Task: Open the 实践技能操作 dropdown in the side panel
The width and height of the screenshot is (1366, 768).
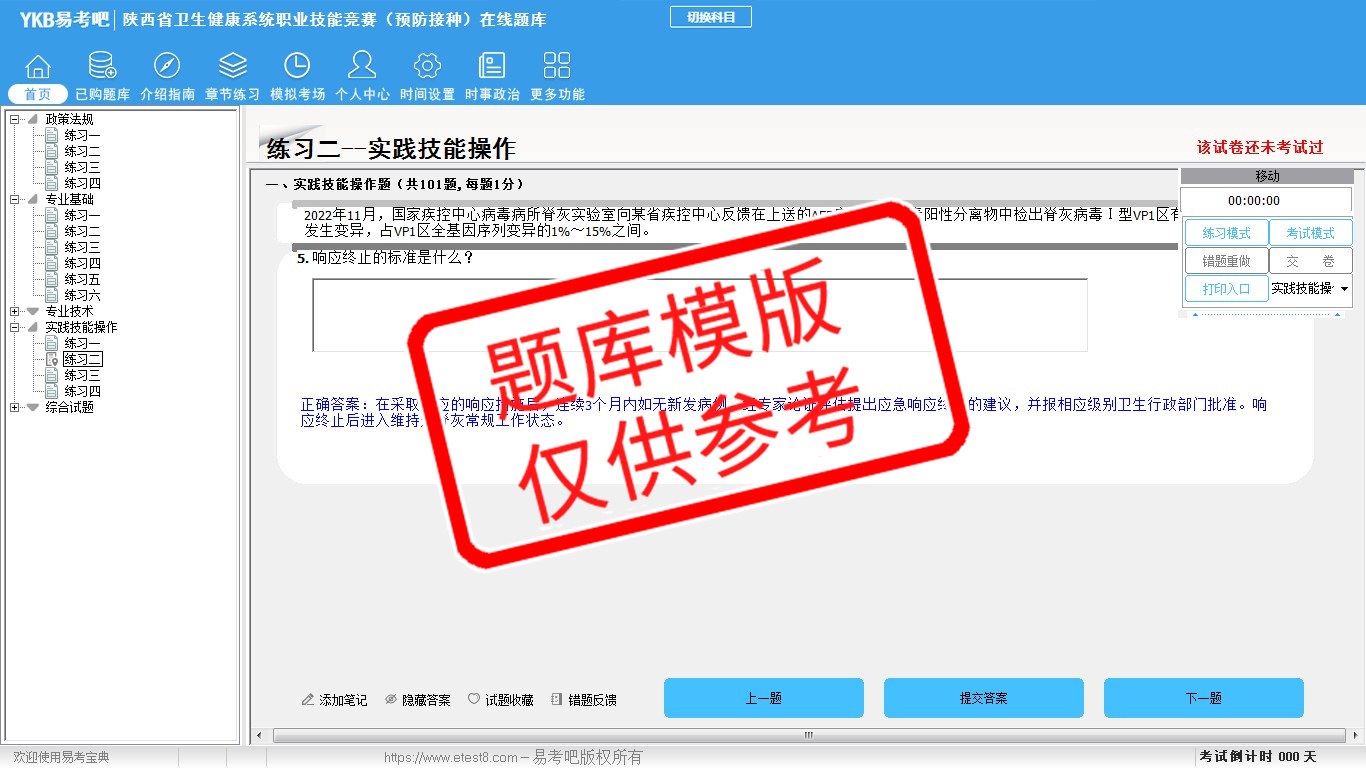Action: click(x=1310, y=289)
